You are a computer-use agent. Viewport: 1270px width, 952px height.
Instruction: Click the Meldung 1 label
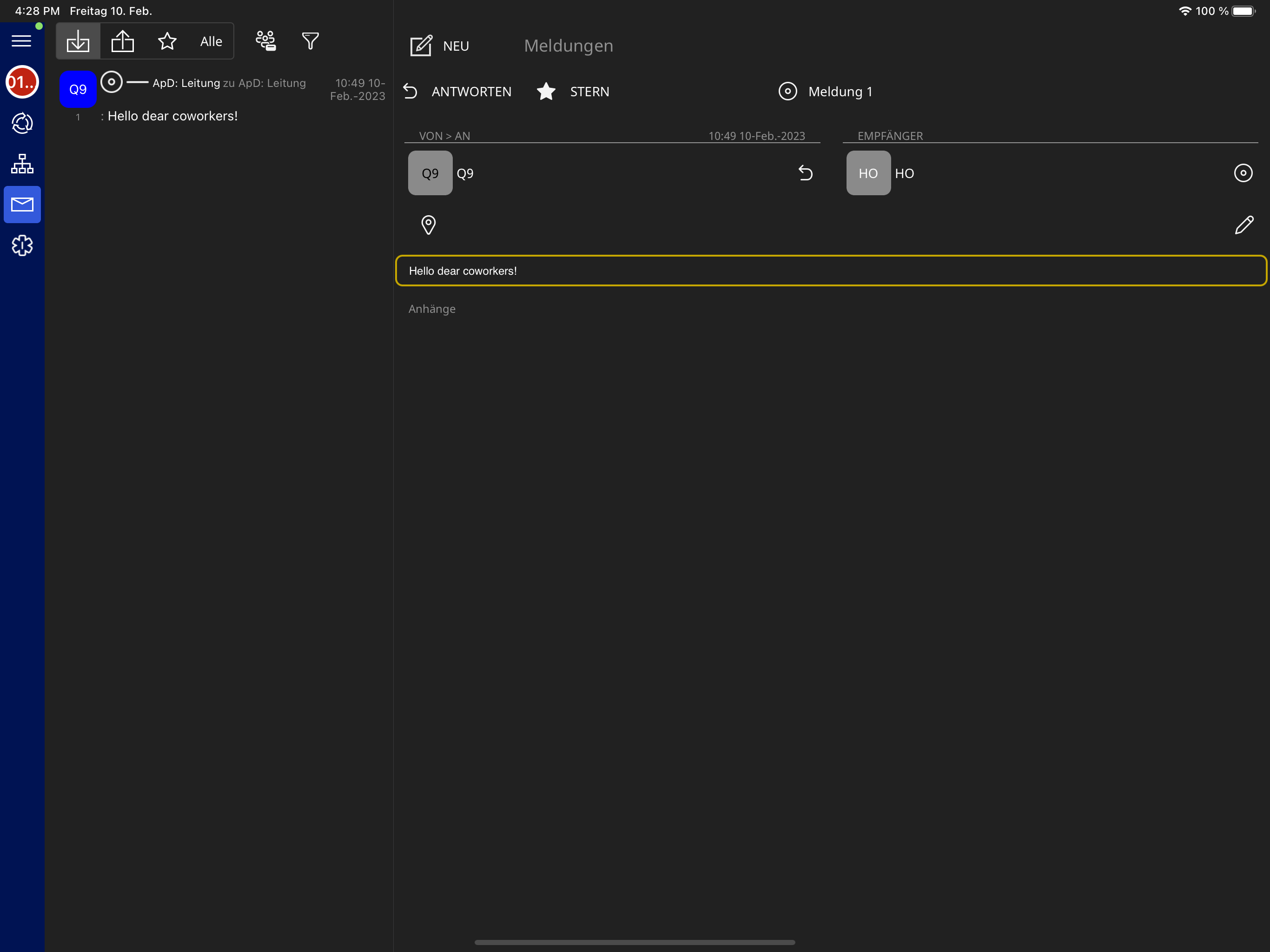point(840,92)
